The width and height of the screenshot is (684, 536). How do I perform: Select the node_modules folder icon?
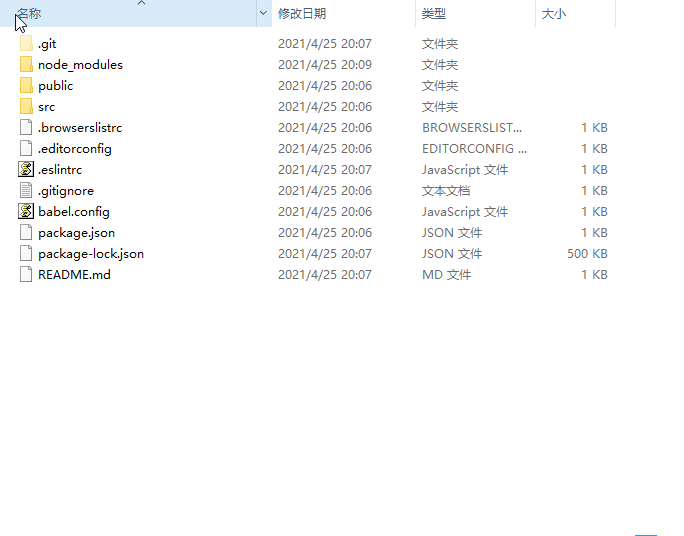(26, 65)
